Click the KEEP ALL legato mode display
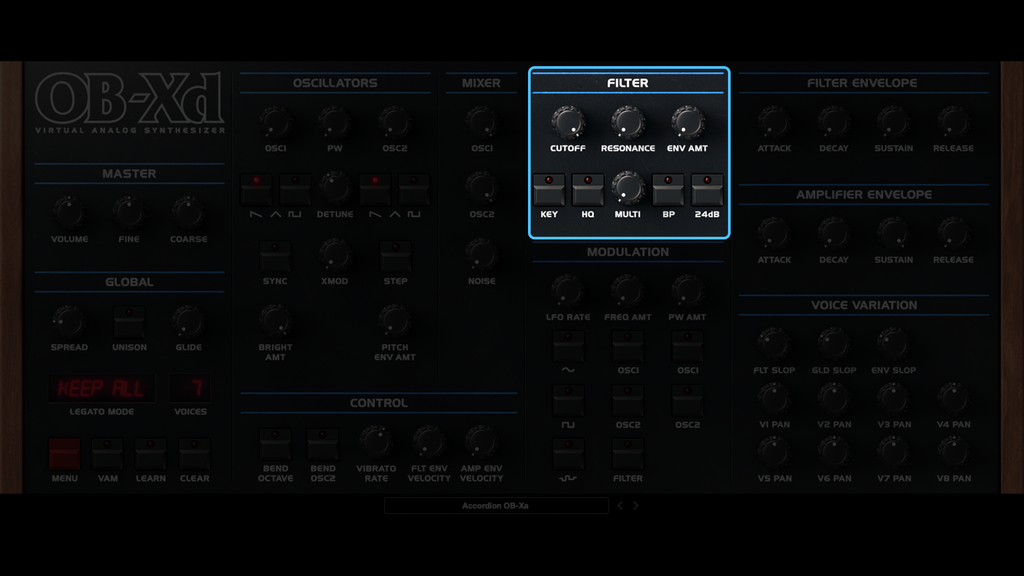Viewport: 1024px width, 576px height. point(100,388)
